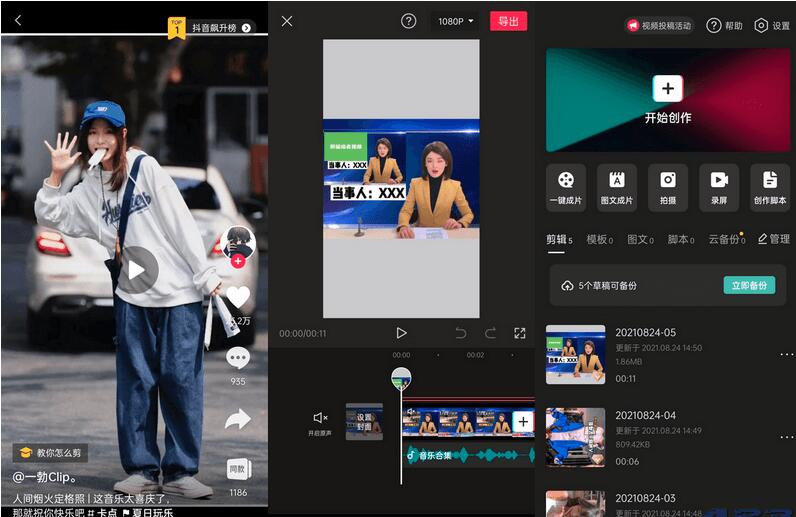Switch to the 剪辑 tab
Image resolution: width=796 pixels, height=517 pixels.
(559, 240)
